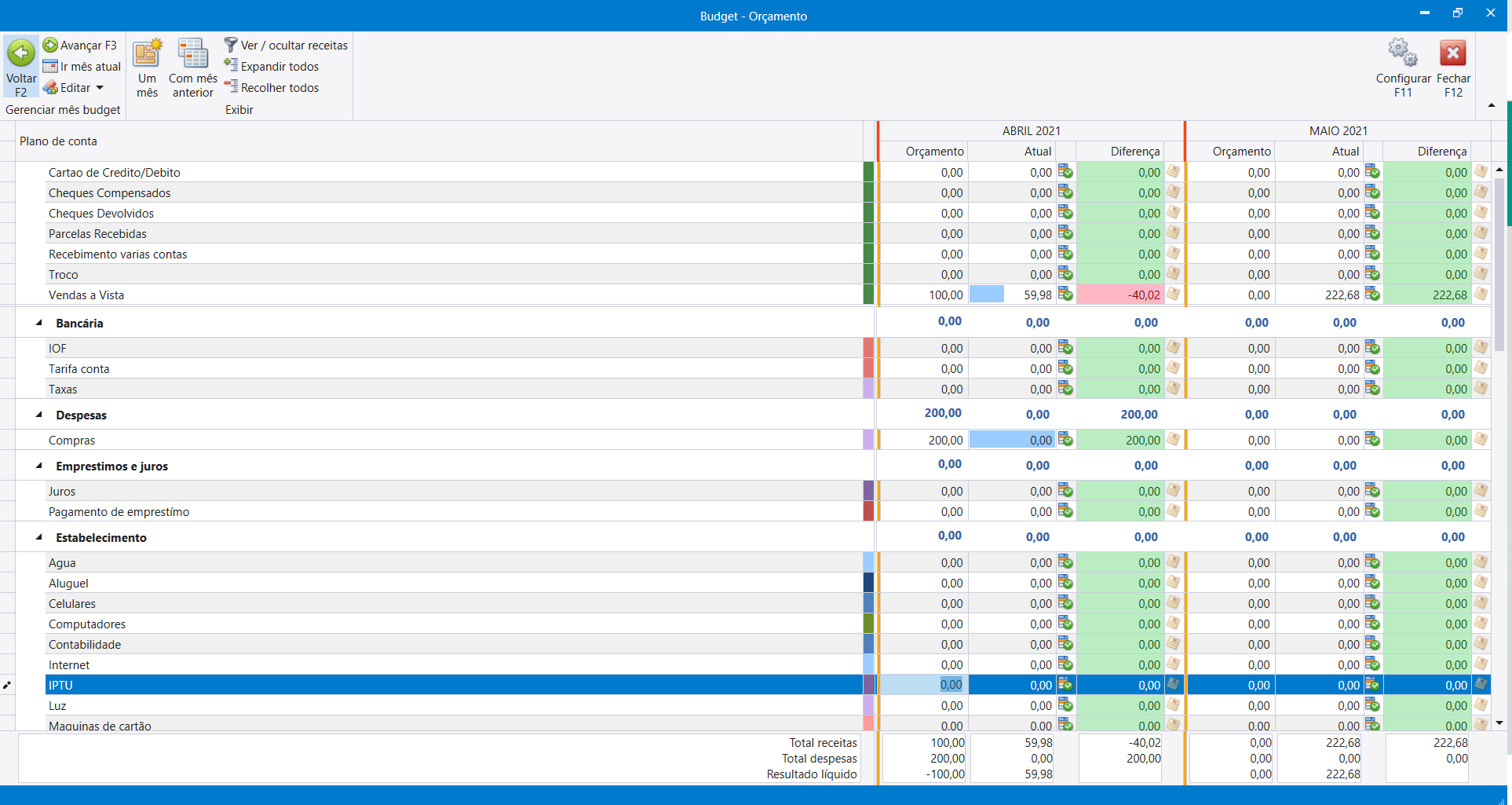Go to current month with Ir mês atual
Viewport: 1512px width, 805px height.
[x=82, y=67]
